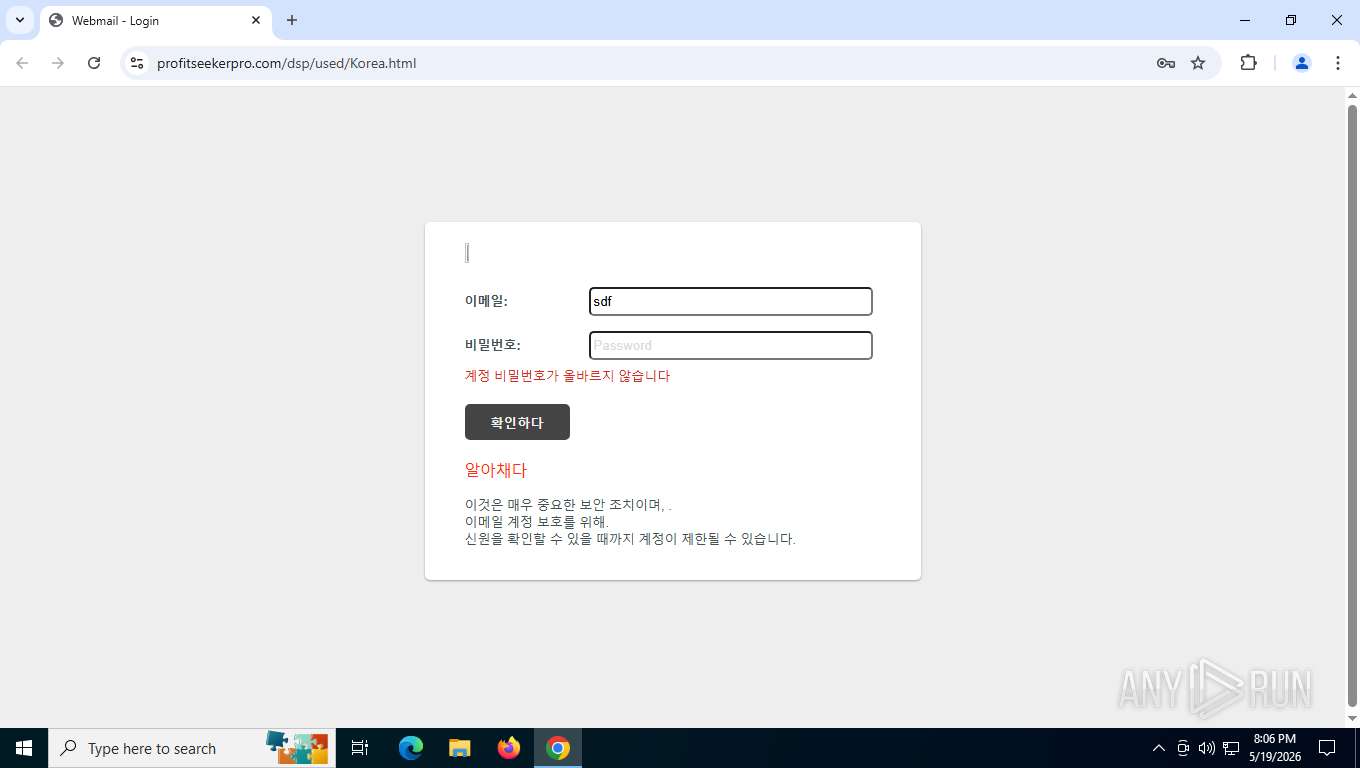Focus the 비밀번호 Password field
Viewport: 1360px width, 768px height.
[731, 345]
